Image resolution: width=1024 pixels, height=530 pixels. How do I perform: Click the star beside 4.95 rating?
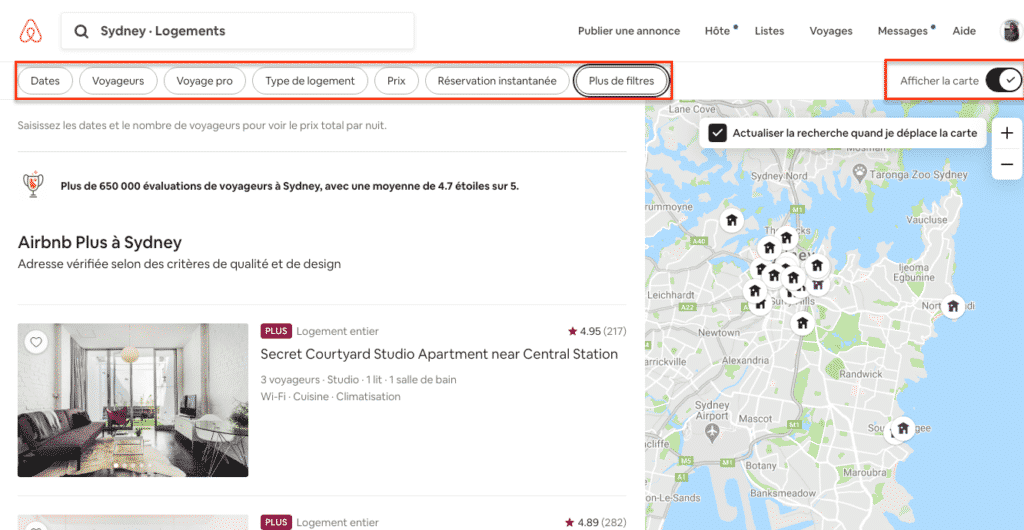573,332
